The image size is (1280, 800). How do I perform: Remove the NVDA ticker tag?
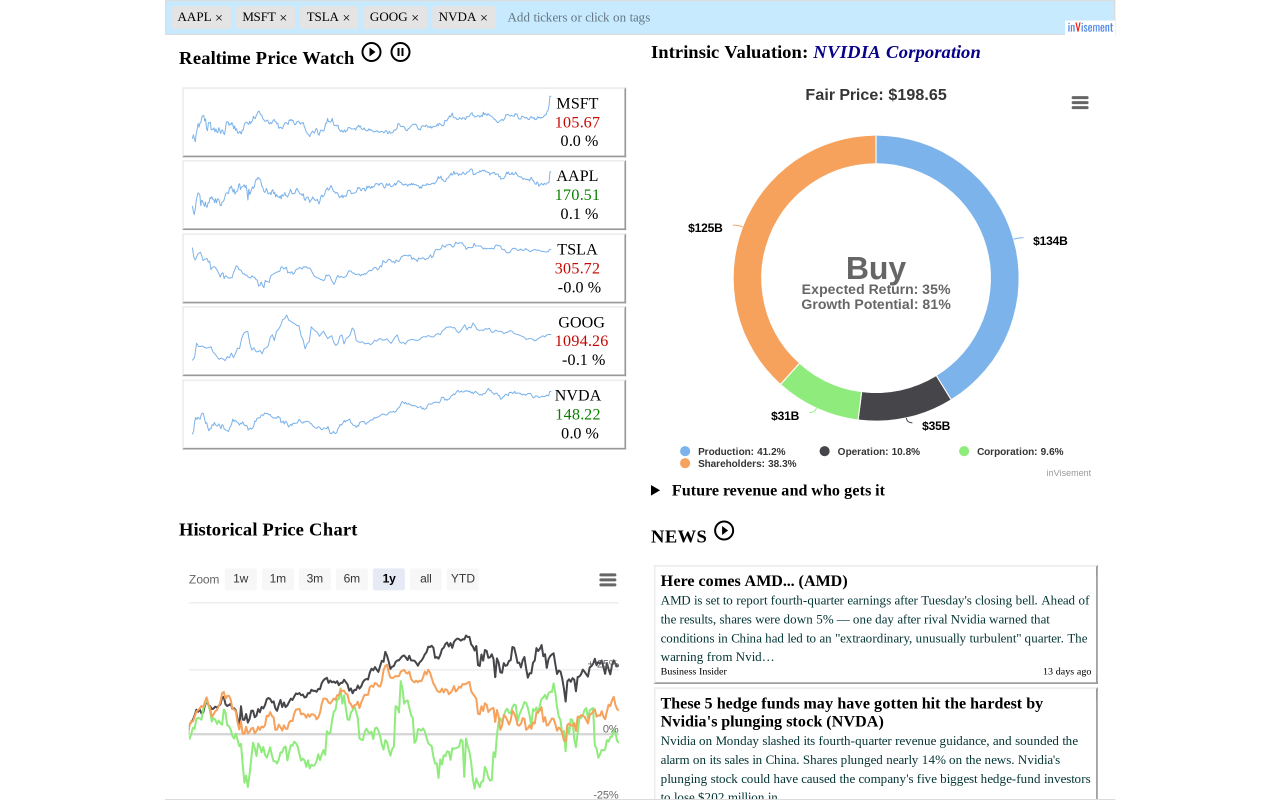point(484,18)
